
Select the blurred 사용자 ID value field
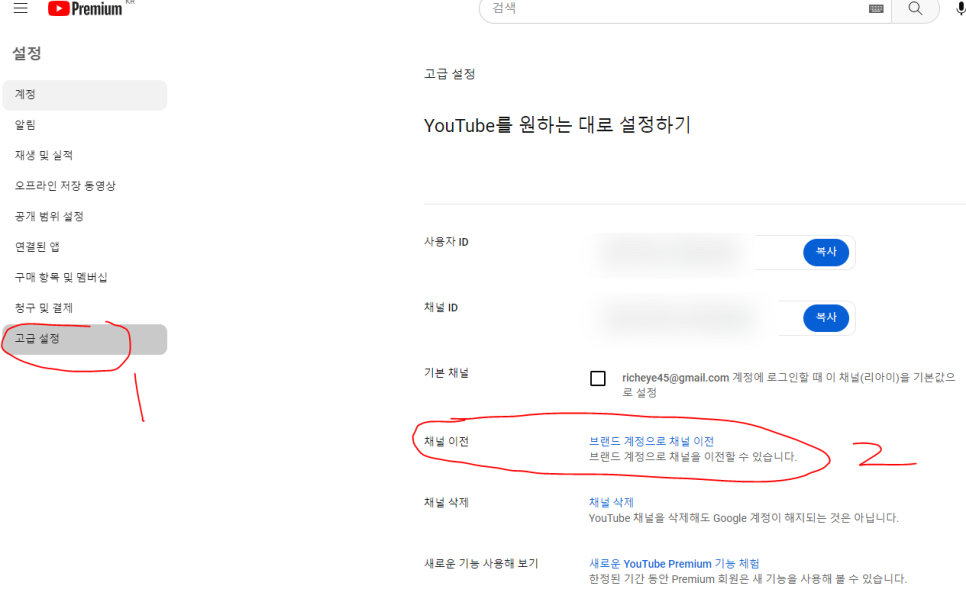pyautogui.click(x=672, y=252)
